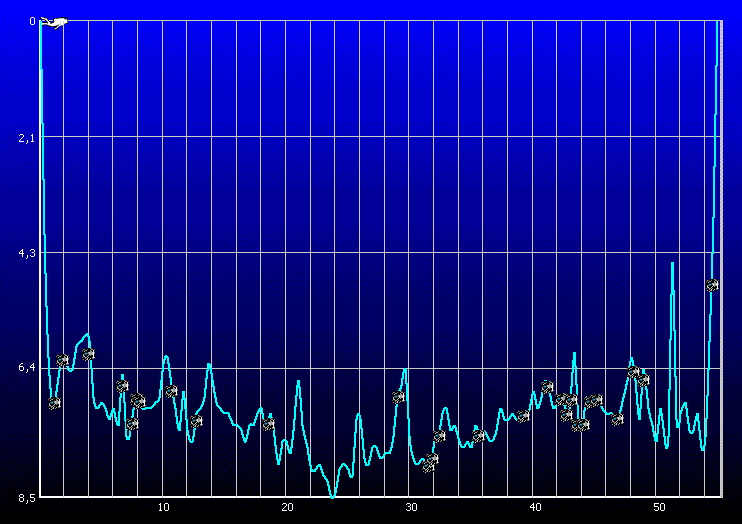This screenshot has height=524, width=742.
Task: Click the camera icon at minute 29 below the peak
Action: pyautogui.click(x=399, y=397)
